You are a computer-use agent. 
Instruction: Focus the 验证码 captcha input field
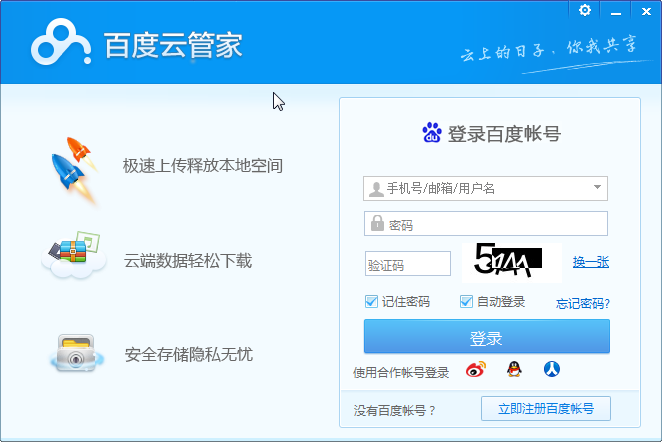click(407, 263)
